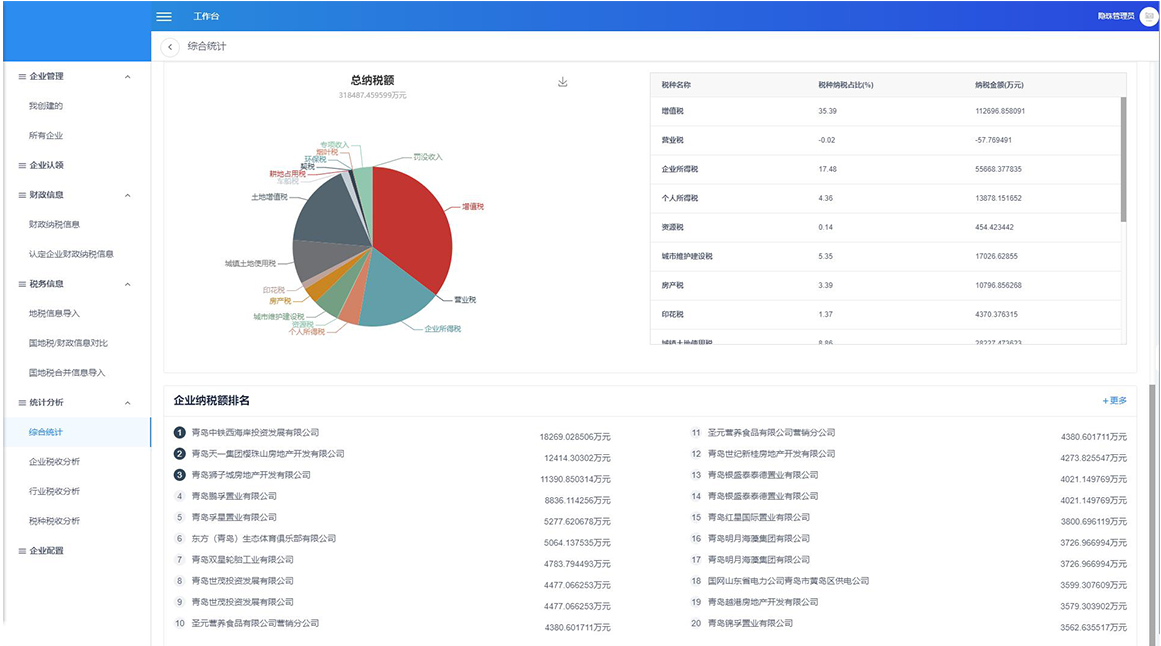This screenshot has width=1161, height=646.
Task: Collapse the 企业管理 sidebar section
Action: pyautogui.click(x=127, y=77)
